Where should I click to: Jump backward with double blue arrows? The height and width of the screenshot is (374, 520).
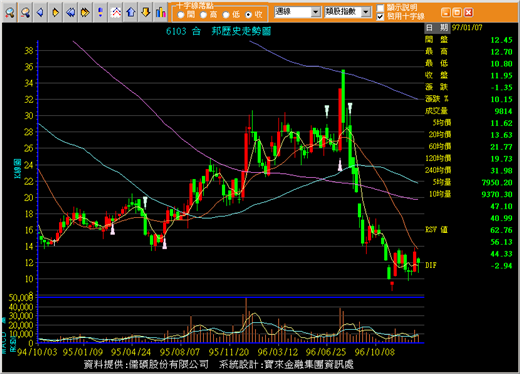pos(70,13)
